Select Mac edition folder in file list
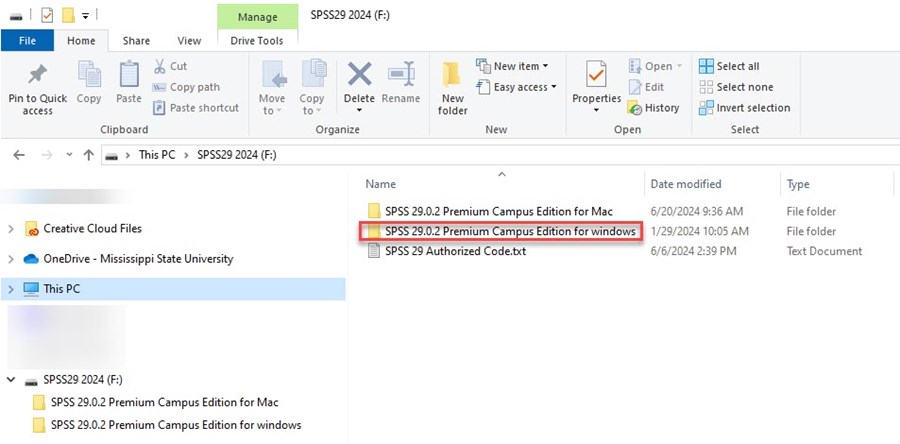 point(499,211)
